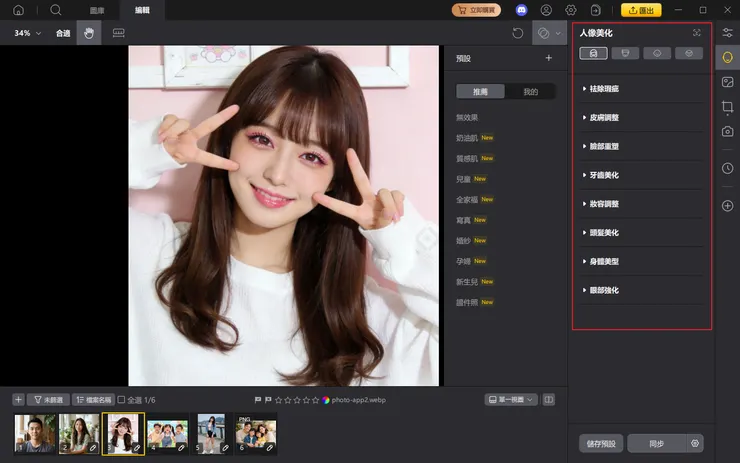Click the ruler measurement tool icon
Screen dimensions: 740x463
coord(118,33)
